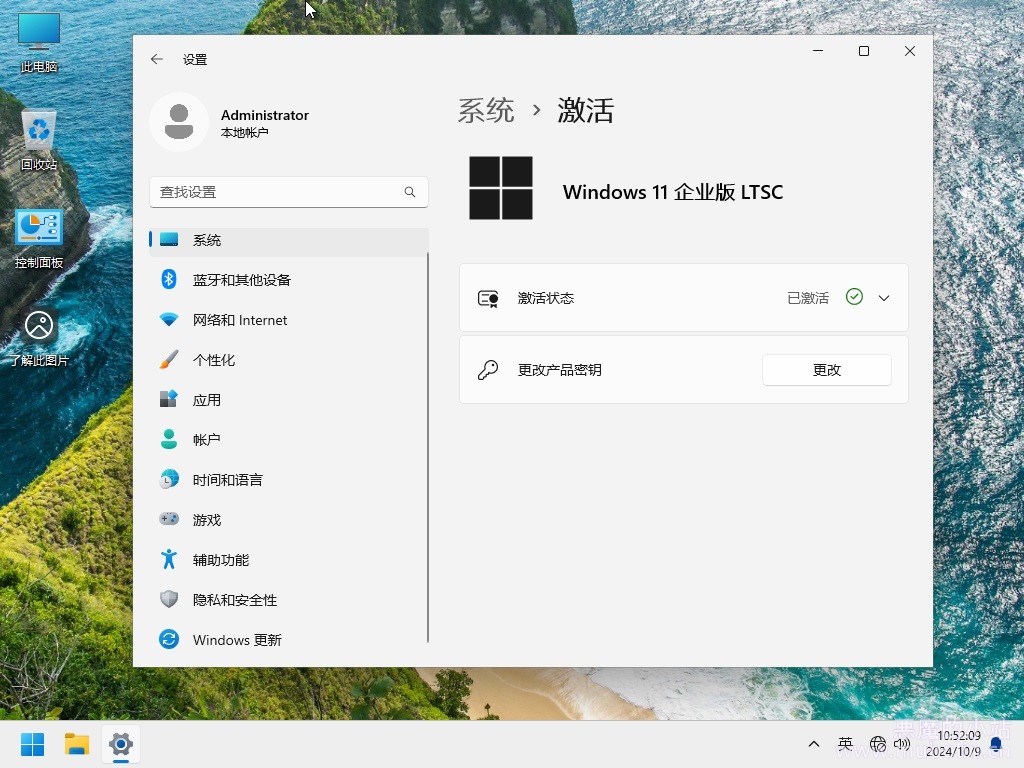This screenshot has height=768, width=1024.
Task: Open the Administrator account avatar
Action: click(x=179, y=122)
